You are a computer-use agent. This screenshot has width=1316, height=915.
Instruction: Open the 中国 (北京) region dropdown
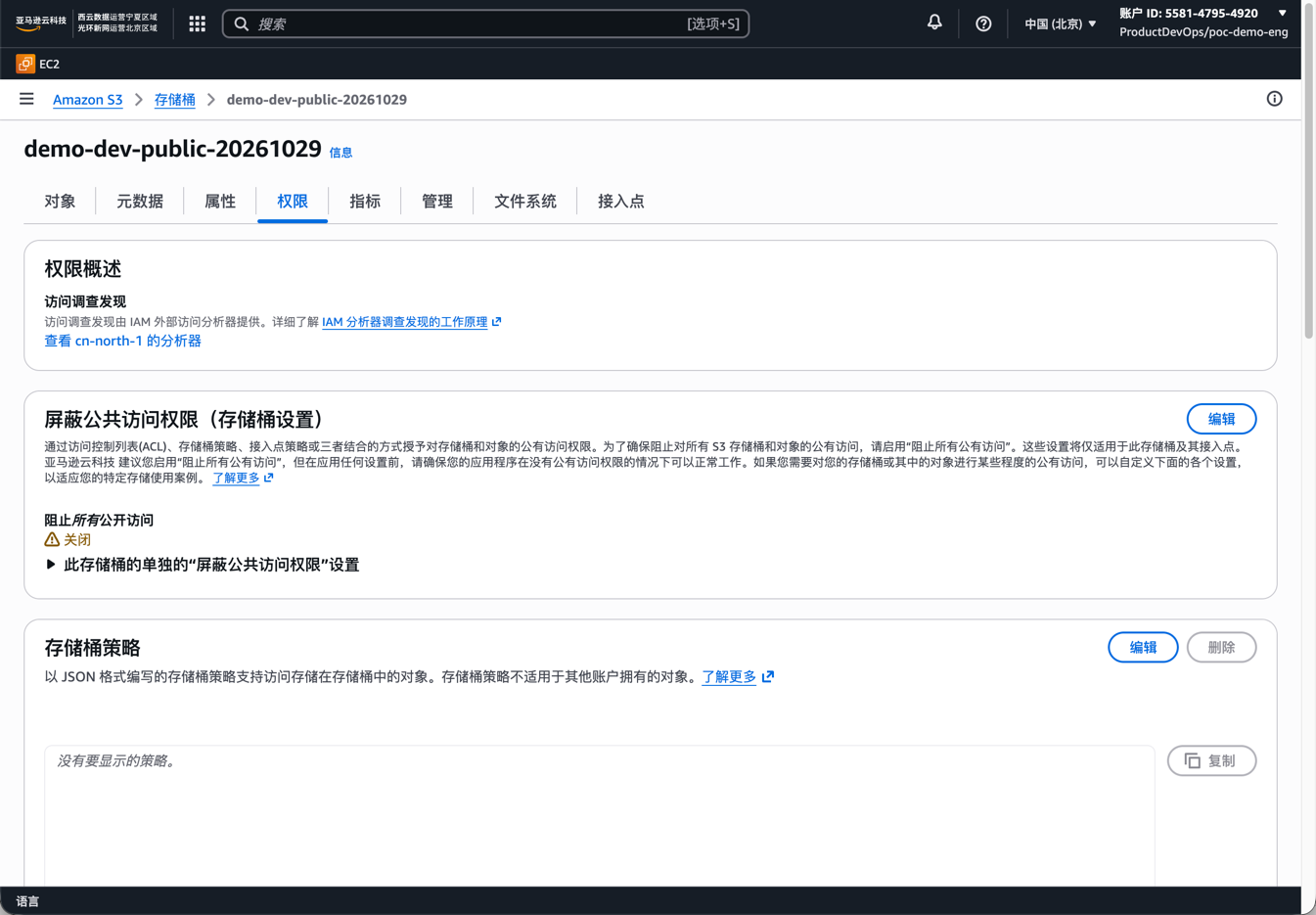click(x=1060, y=23)
